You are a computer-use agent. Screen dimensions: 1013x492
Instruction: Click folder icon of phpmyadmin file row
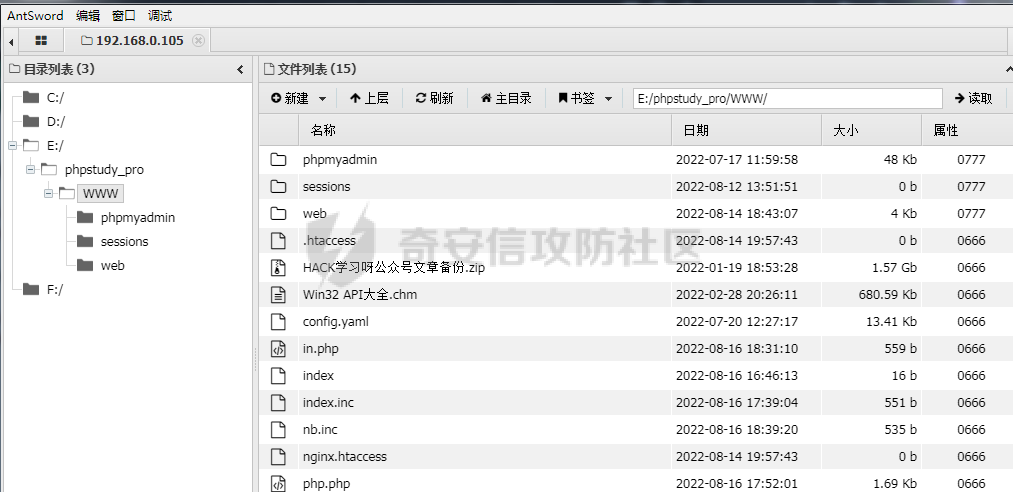point(278,159)
